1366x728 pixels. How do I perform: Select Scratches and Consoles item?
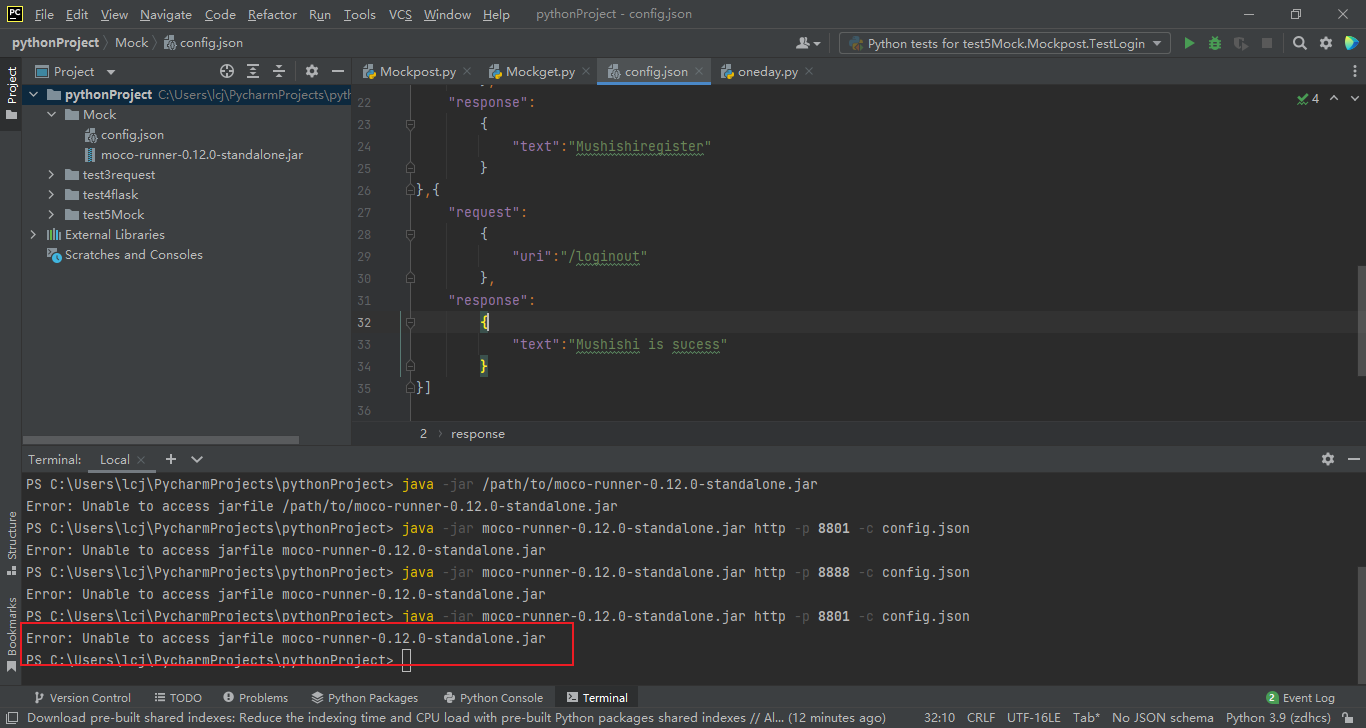click(133, 254)
